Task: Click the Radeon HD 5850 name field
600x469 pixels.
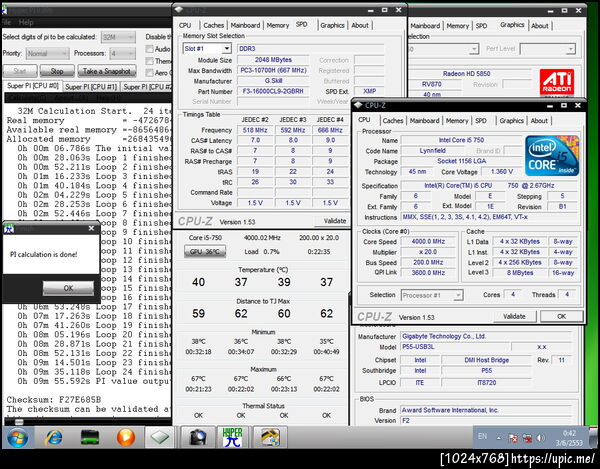Action: pos(466,73)
